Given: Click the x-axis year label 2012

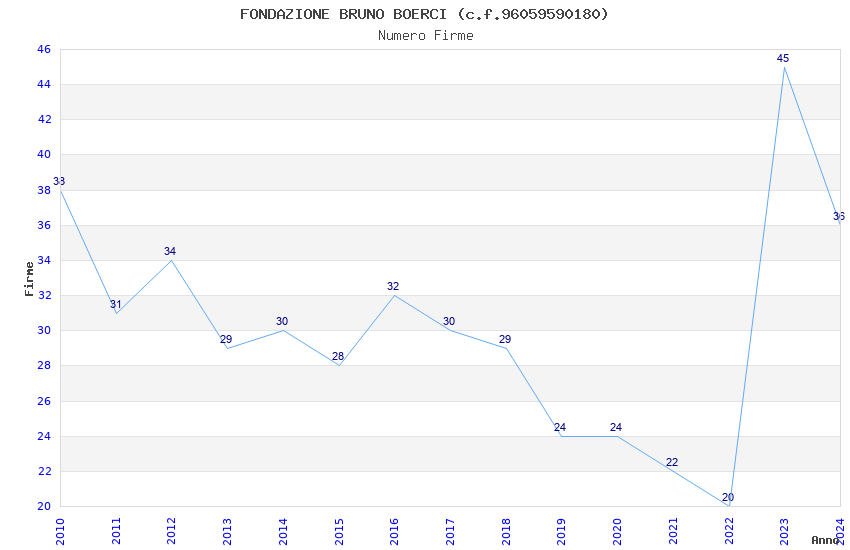Looking at the screenshot, I should tap(171, 532).
